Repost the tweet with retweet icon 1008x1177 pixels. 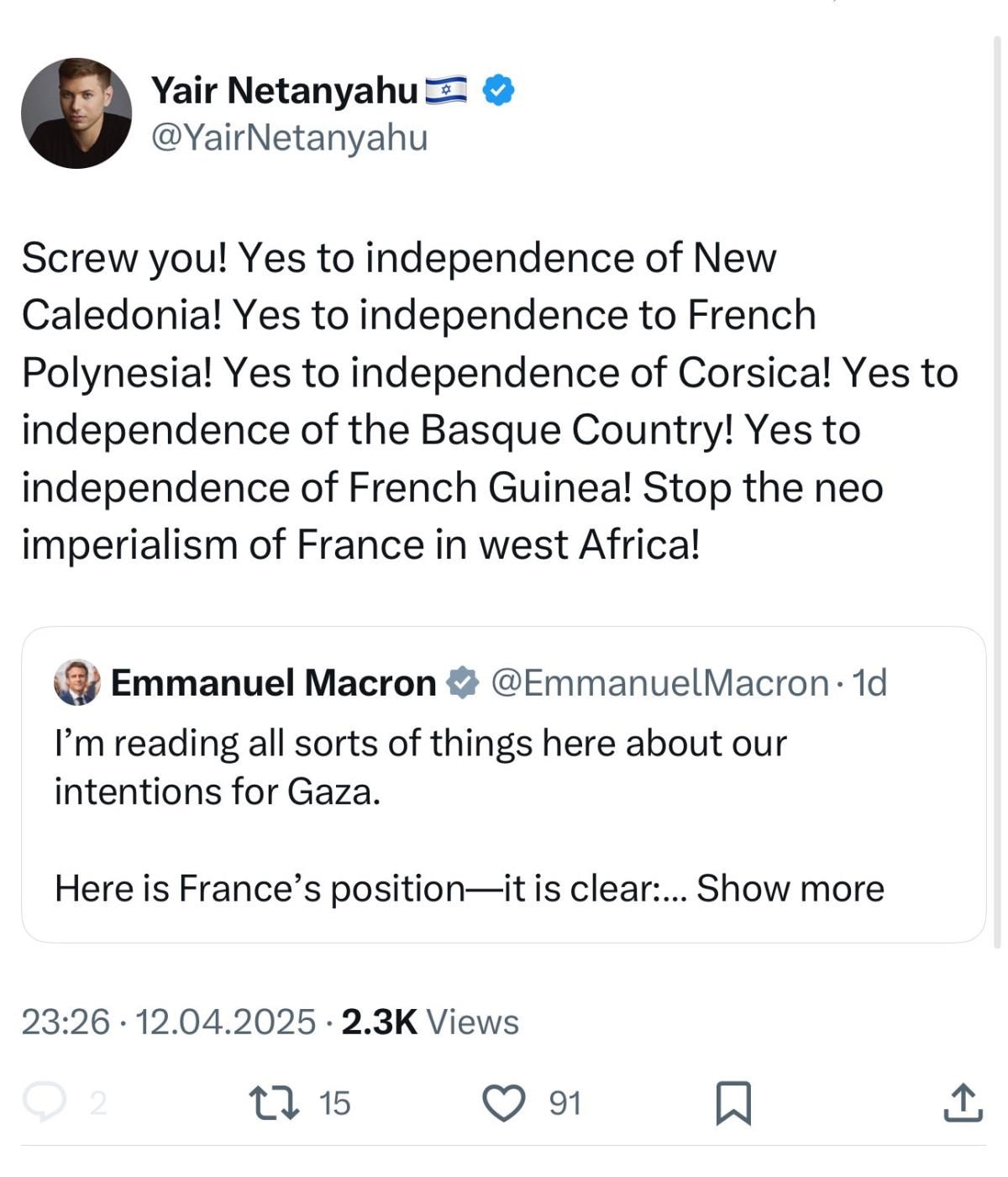pyautogui.click(x=274, y=1102)
